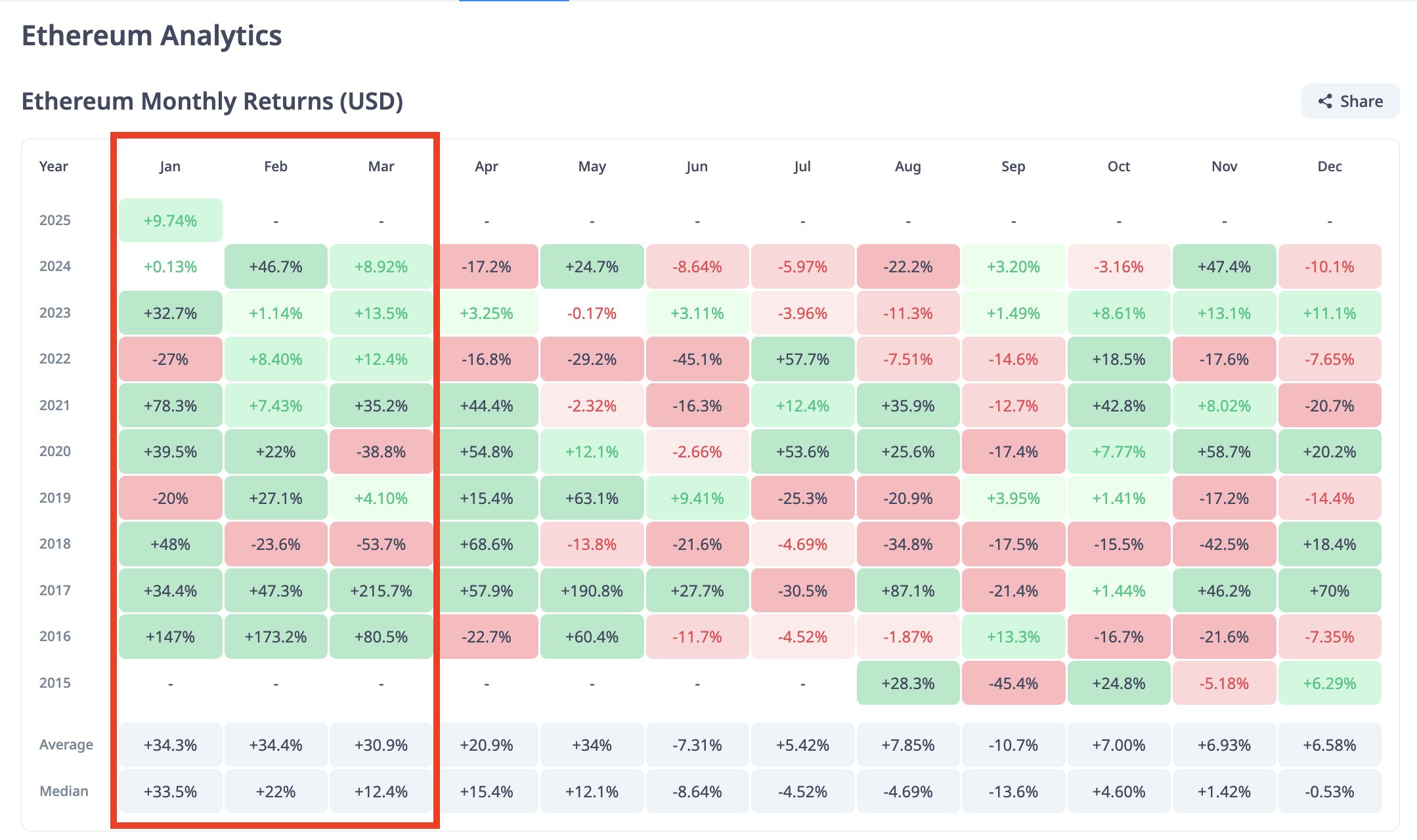This screenshot has width=1417, height=840.
Task: Click the +147% January 2016 cell
Action: pyautogui.click(x=170, y=636)
